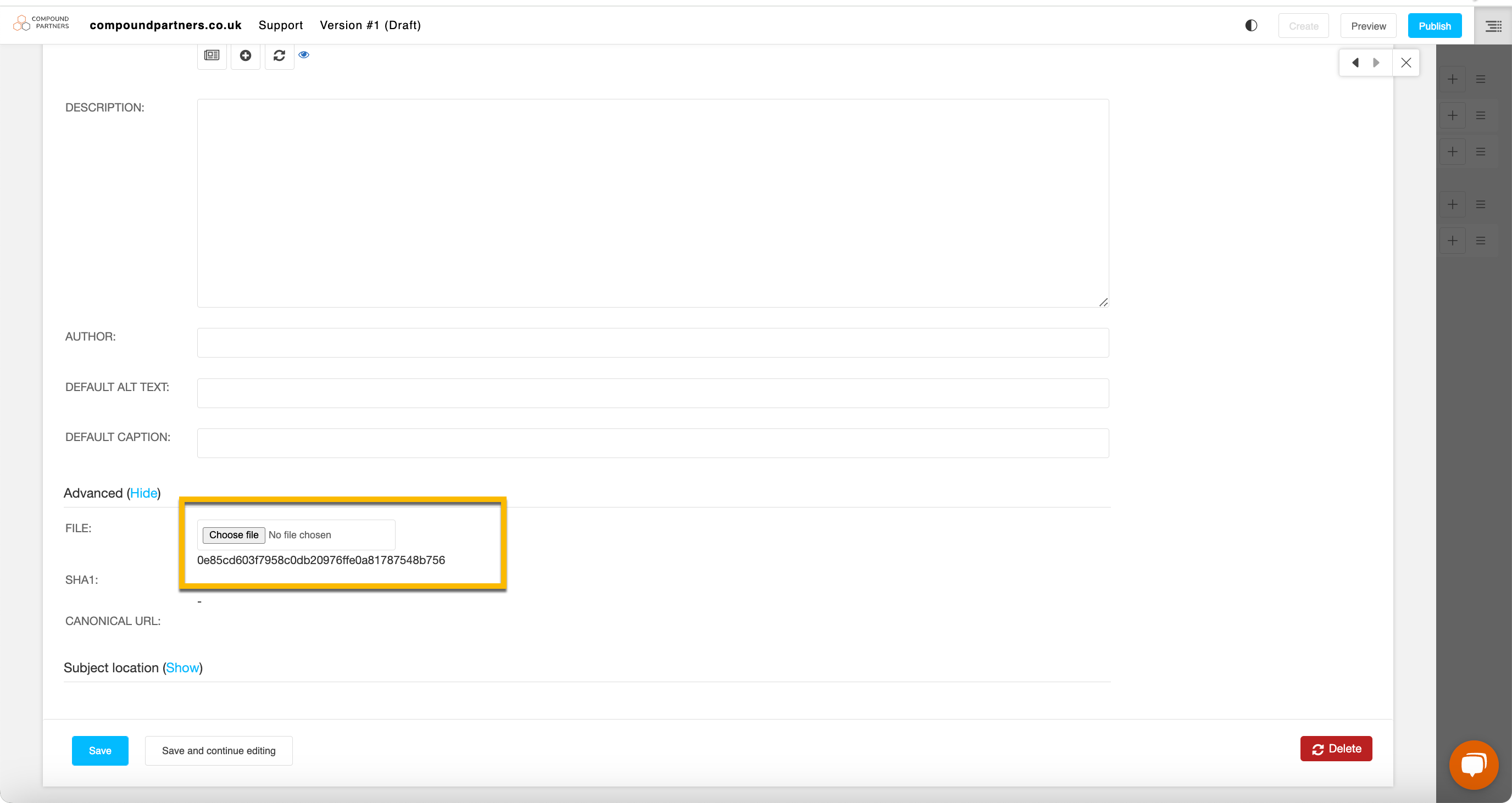Image resolution: width=1512 pixels, height=803 pixels.
Task: Click the fifth plus icon in sidebar
Action: click(1452, 241)
